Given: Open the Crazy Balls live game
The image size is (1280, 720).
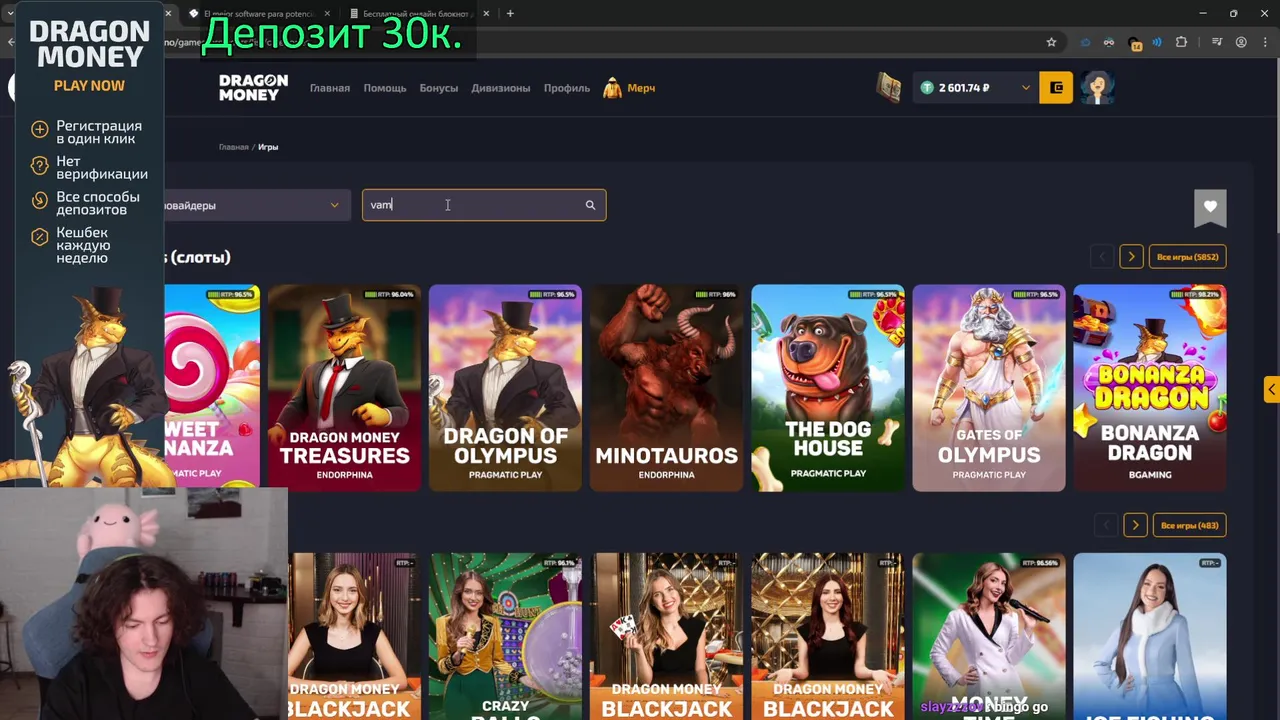Looking at the screenshot, I should click(x=505, y=636).
